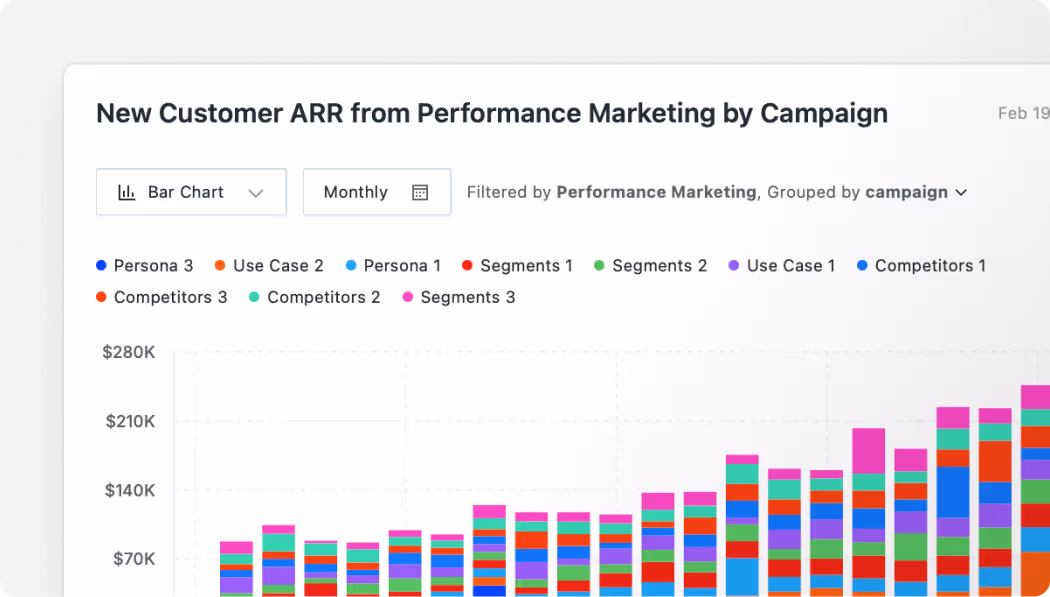Click the first (leftmost) stacked bar
This screenshot has height=597, width=1050.
(236, 569)
